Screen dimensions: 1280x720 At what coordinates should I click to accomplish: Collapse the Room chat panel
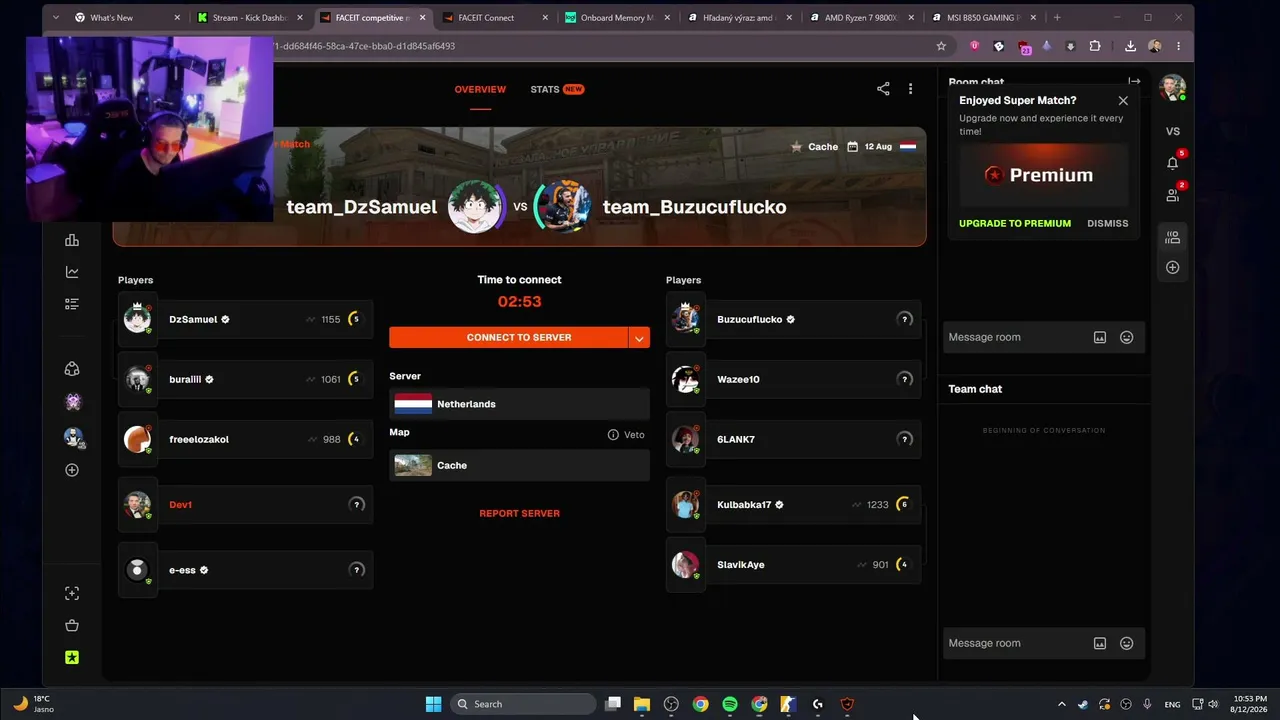coord(1134,82)
